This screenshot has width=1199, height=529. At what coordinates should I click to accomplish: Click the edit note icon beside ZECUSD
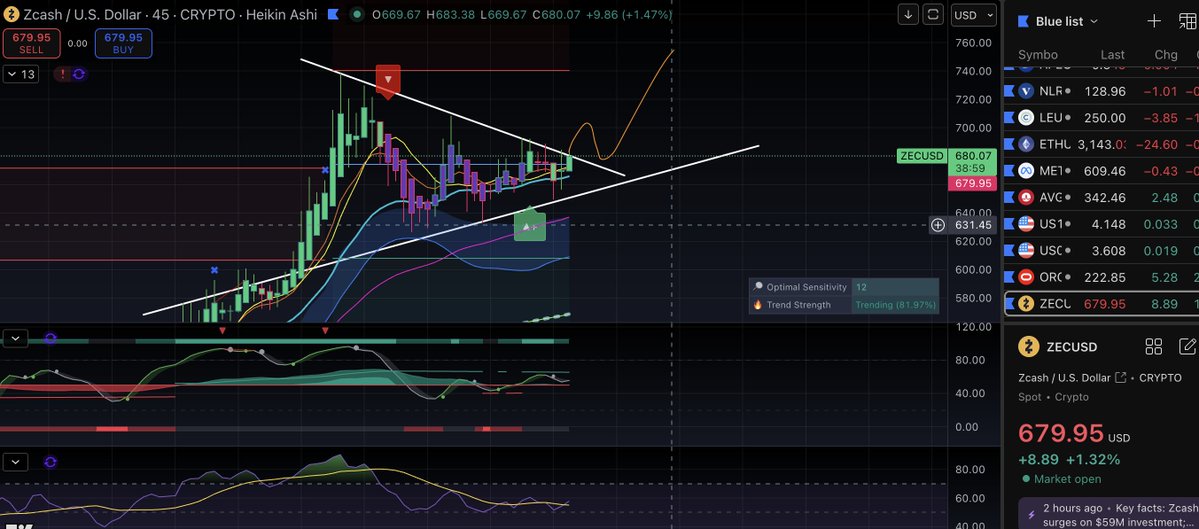[x=1189, y=346]
